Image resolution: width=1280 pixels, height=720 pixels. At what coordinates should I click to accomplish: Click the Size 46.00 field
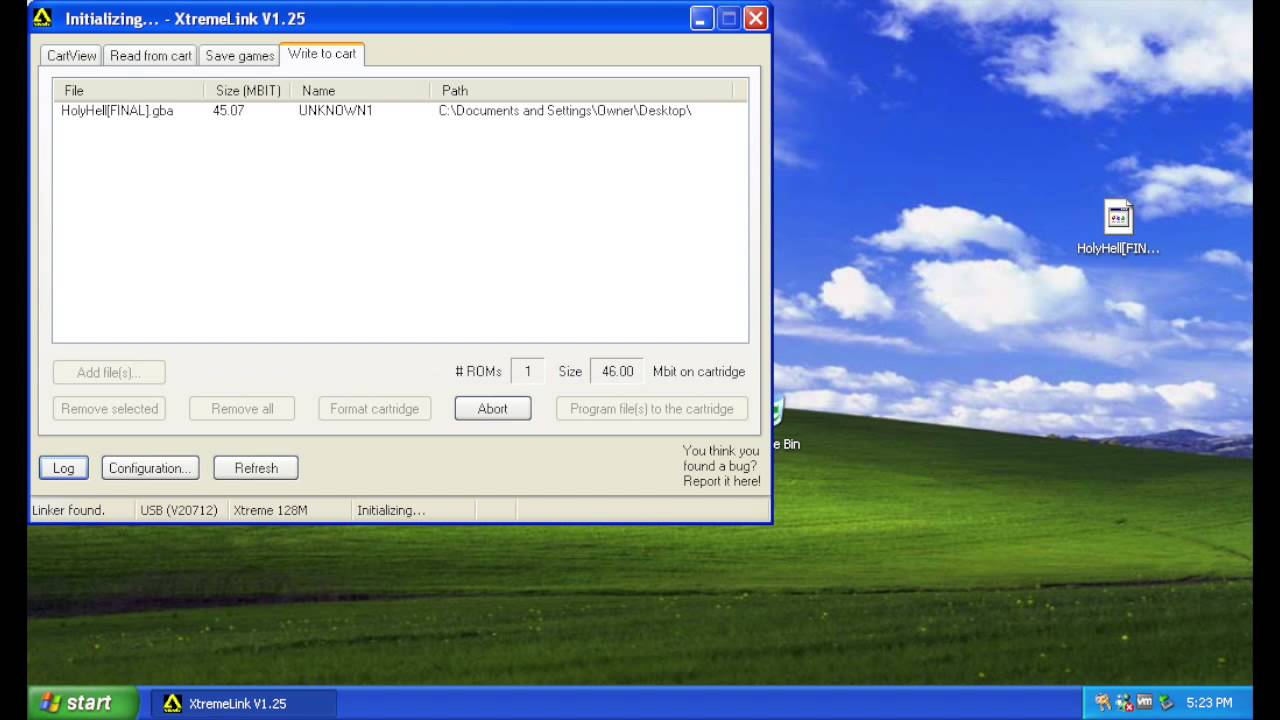coord(617,371)
